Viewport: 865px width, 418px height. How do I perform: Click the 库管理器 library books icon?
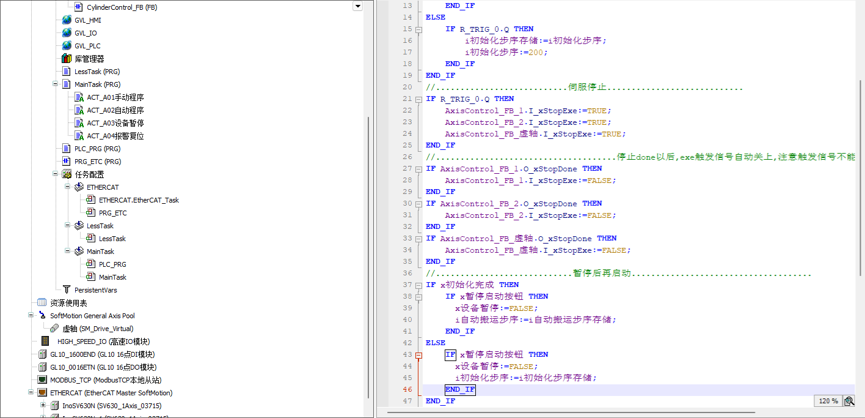tap(66, 58)
